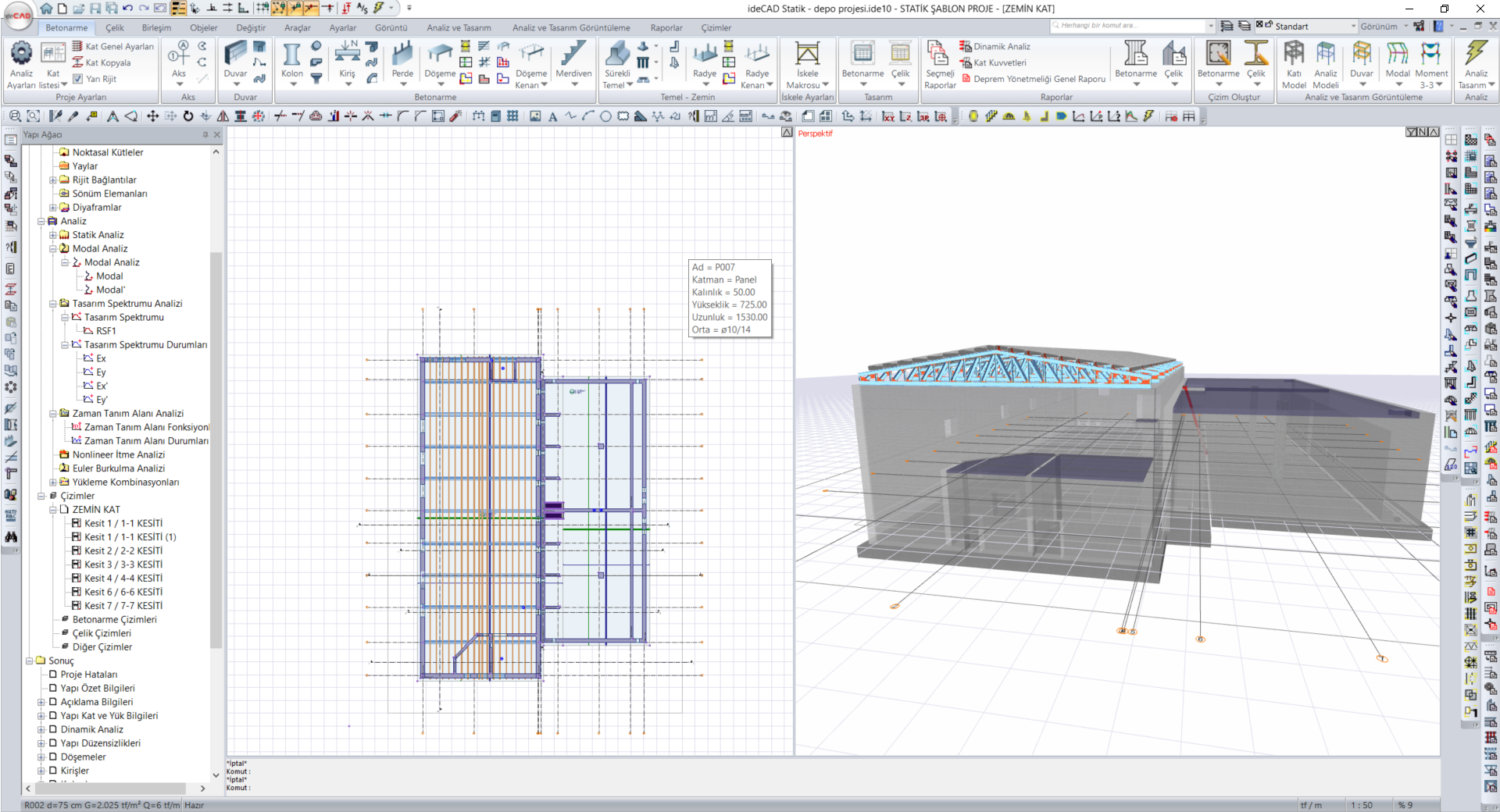Click the rotate tool in edit toolbar

point(188,116)
